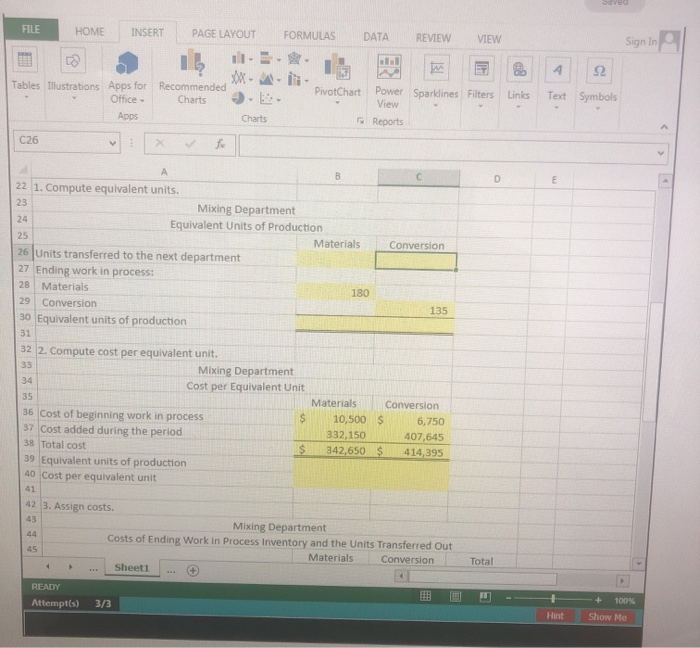Collapse the ribbon

click(x=664, y=127)
